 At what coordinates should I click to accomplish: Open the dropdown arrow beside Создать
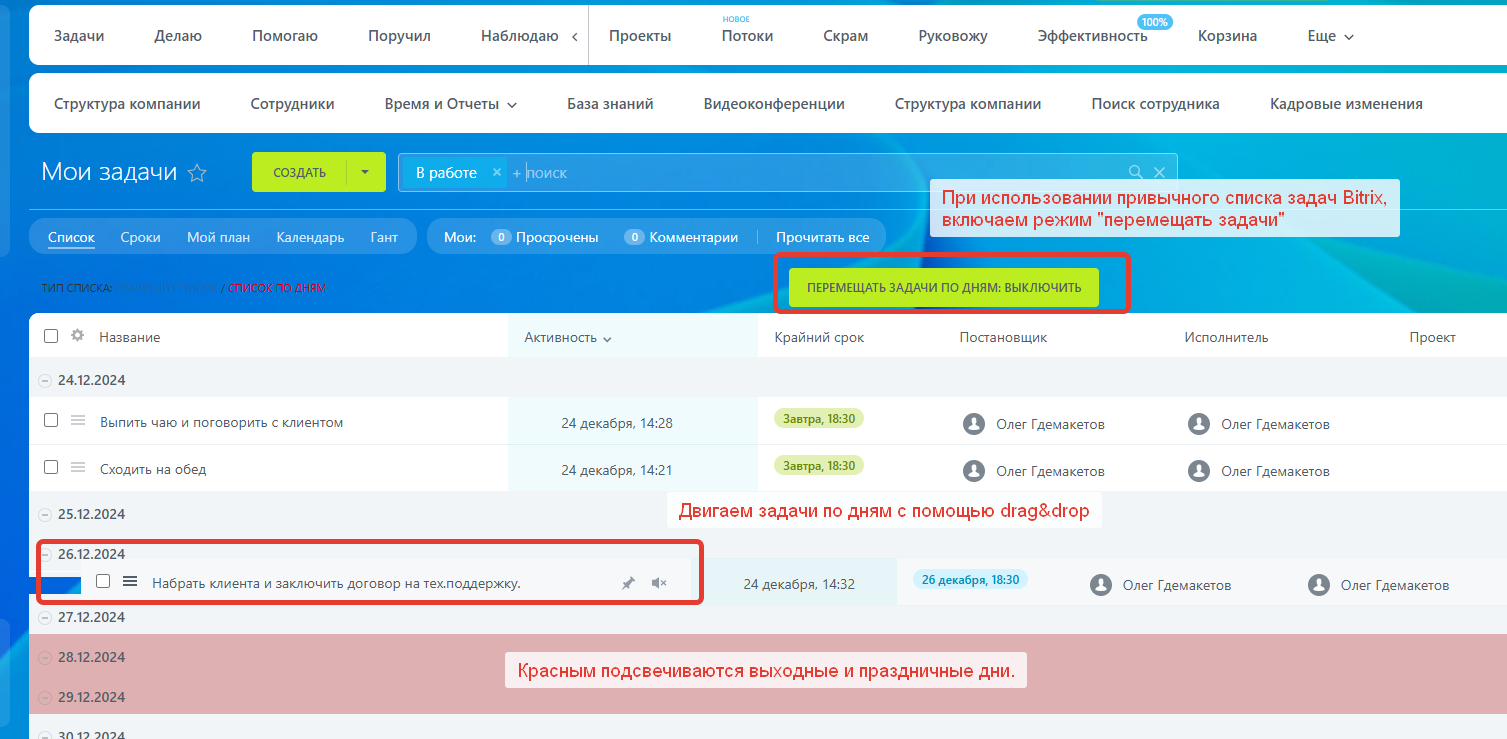tap(365, 172)
